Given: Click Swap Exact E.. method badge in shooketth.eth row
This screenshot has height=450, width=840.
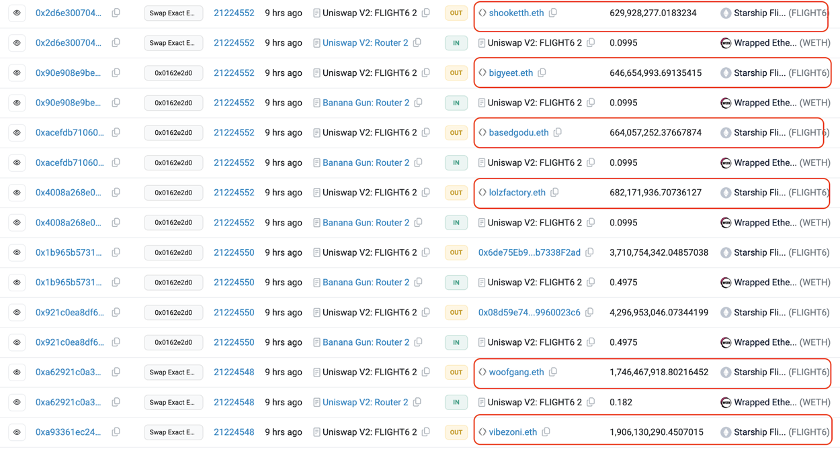Looking at the screenshot, I should click(x=174, y=13).
